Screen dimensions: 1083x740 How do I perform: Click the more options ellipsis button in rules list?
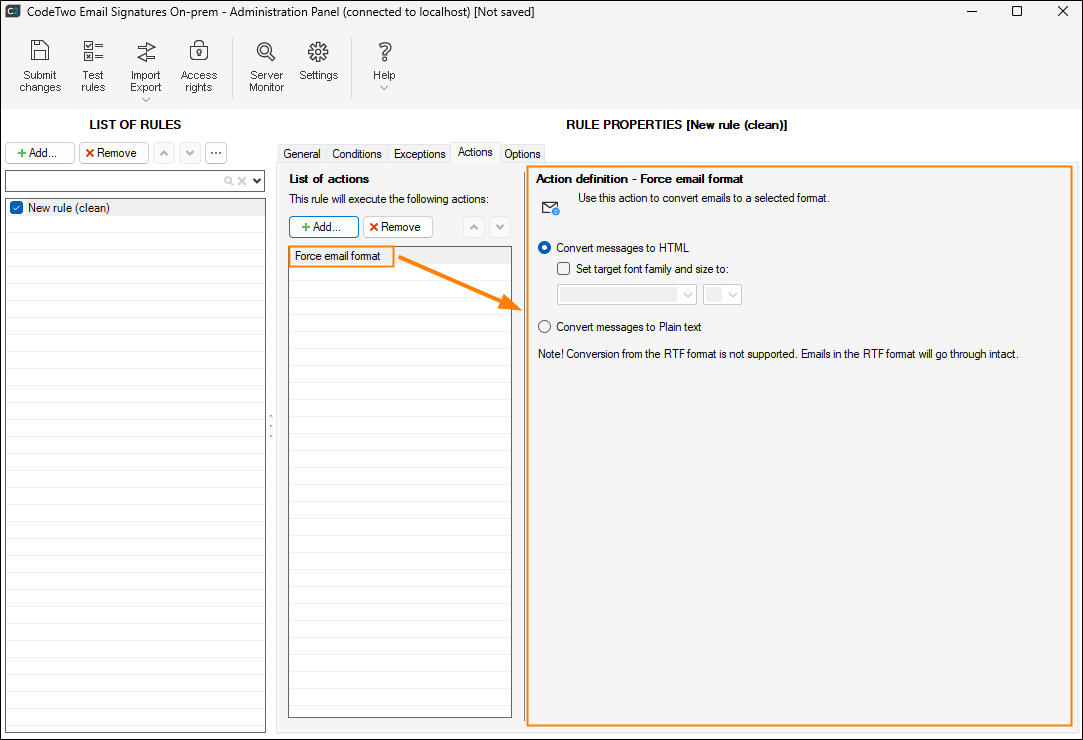pyautogui.click(x=216, y=153)
